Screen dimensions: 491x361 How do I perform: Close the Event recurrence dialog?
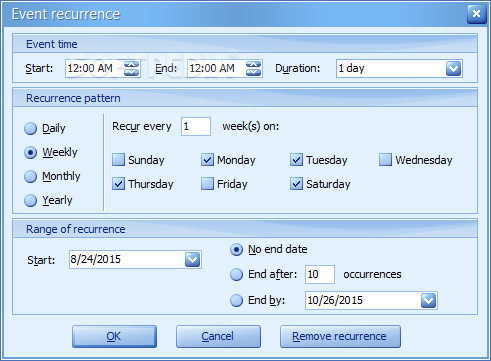coord(477,14)
